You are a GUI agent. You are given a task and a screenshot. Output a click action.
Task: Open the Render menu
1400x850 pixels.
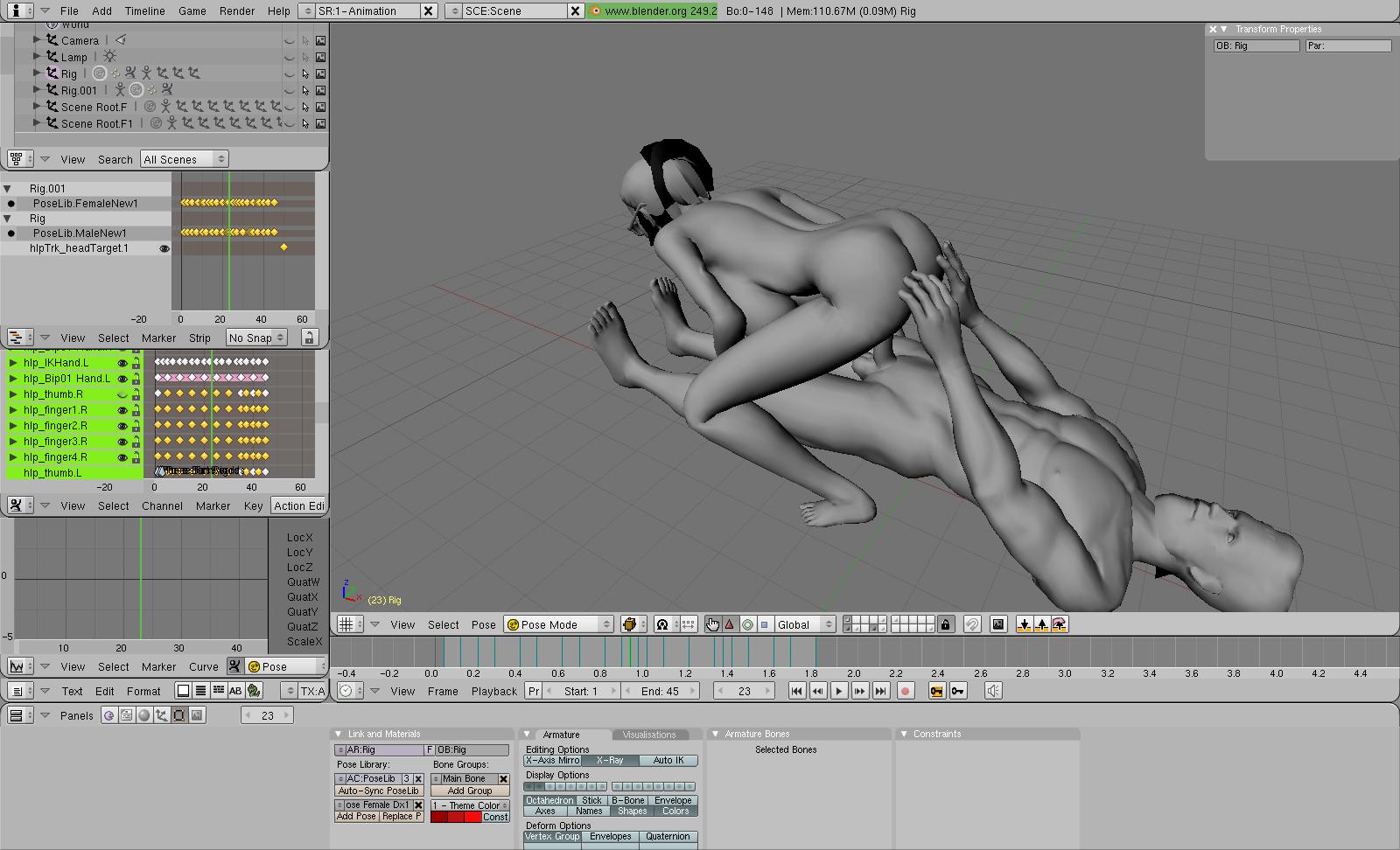[237, 10]
